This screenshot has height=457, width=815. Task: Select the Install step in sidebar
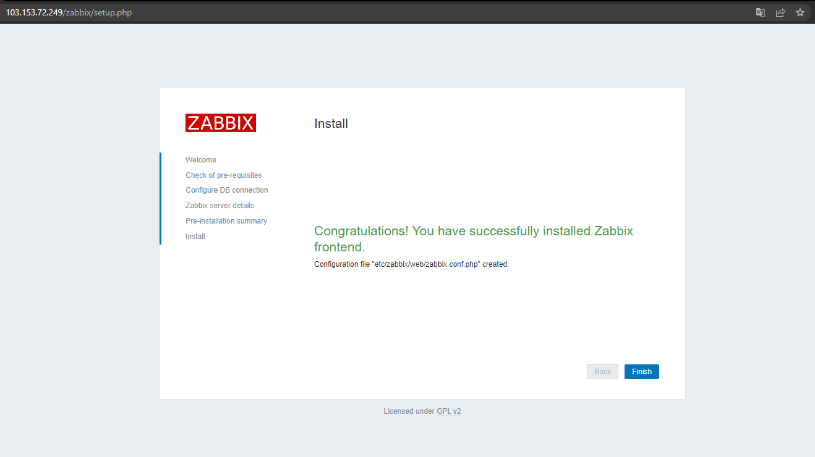(195, 236)
